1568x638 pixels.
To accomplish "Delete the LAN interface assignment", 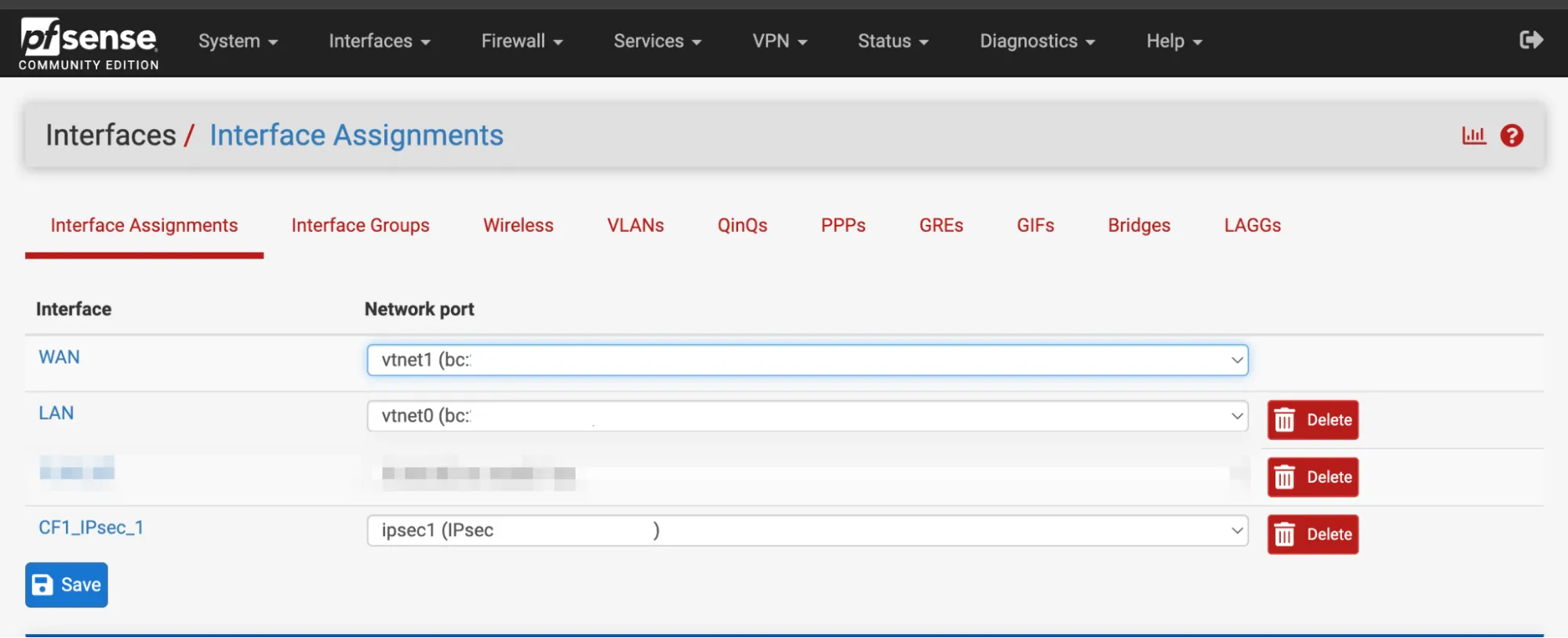I will pos(1312,420).
